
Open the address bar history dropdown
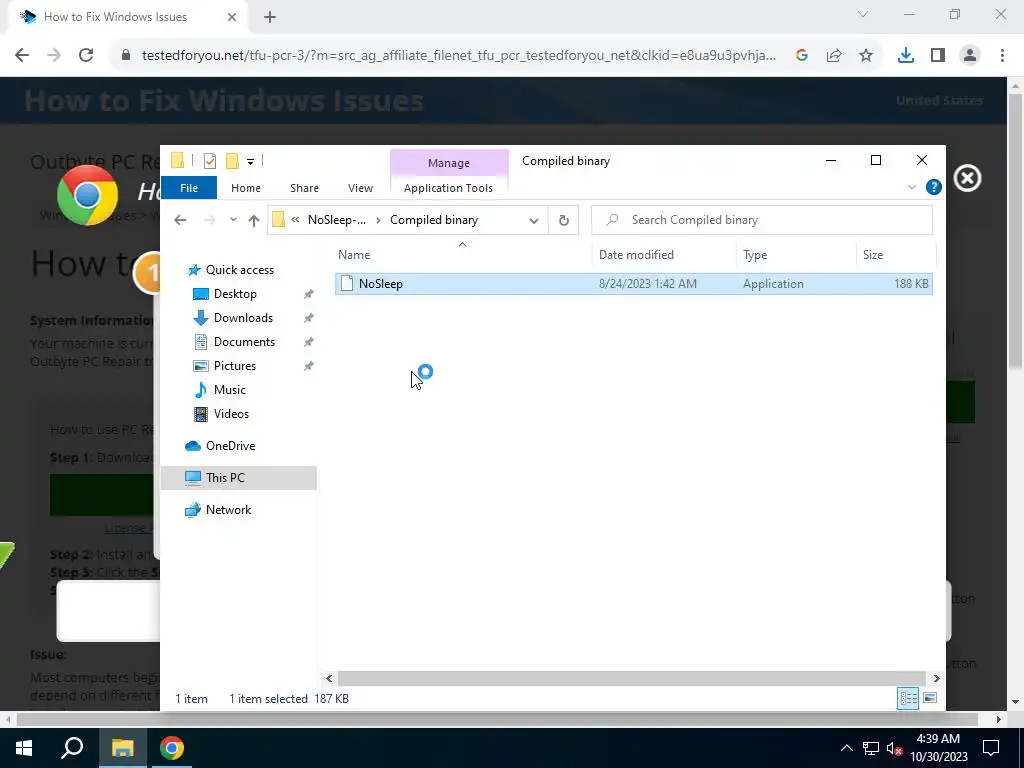click(x=534, y=220)
